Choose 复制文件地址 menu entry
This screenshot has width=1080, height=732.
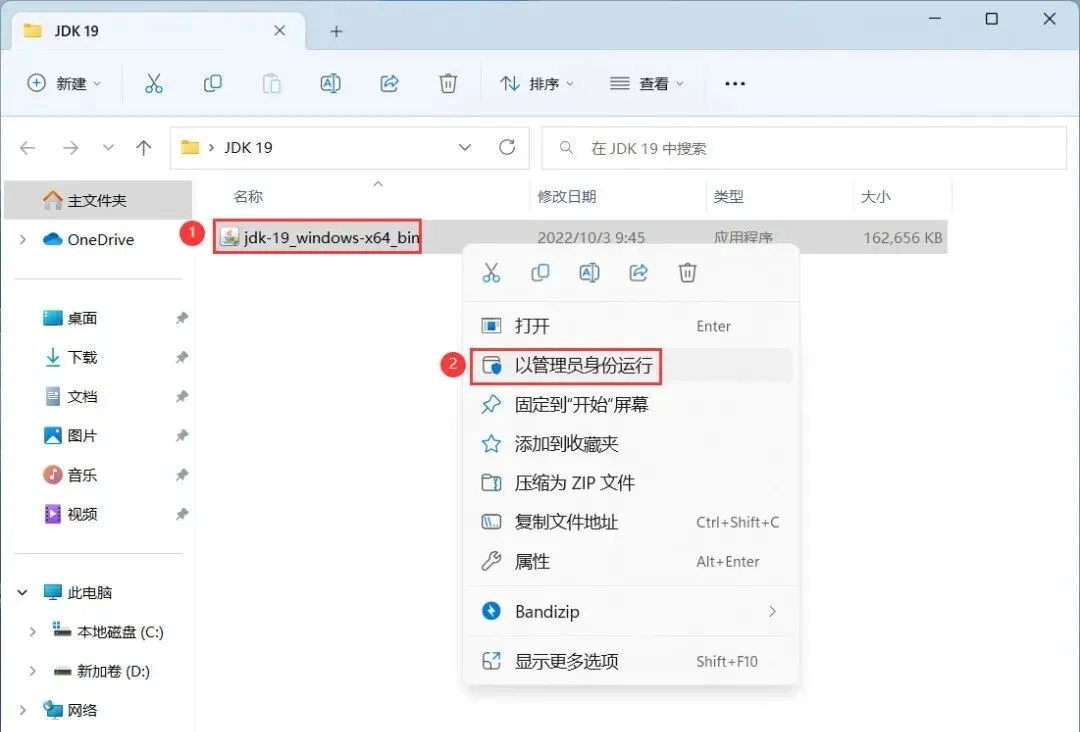point(631,523)
